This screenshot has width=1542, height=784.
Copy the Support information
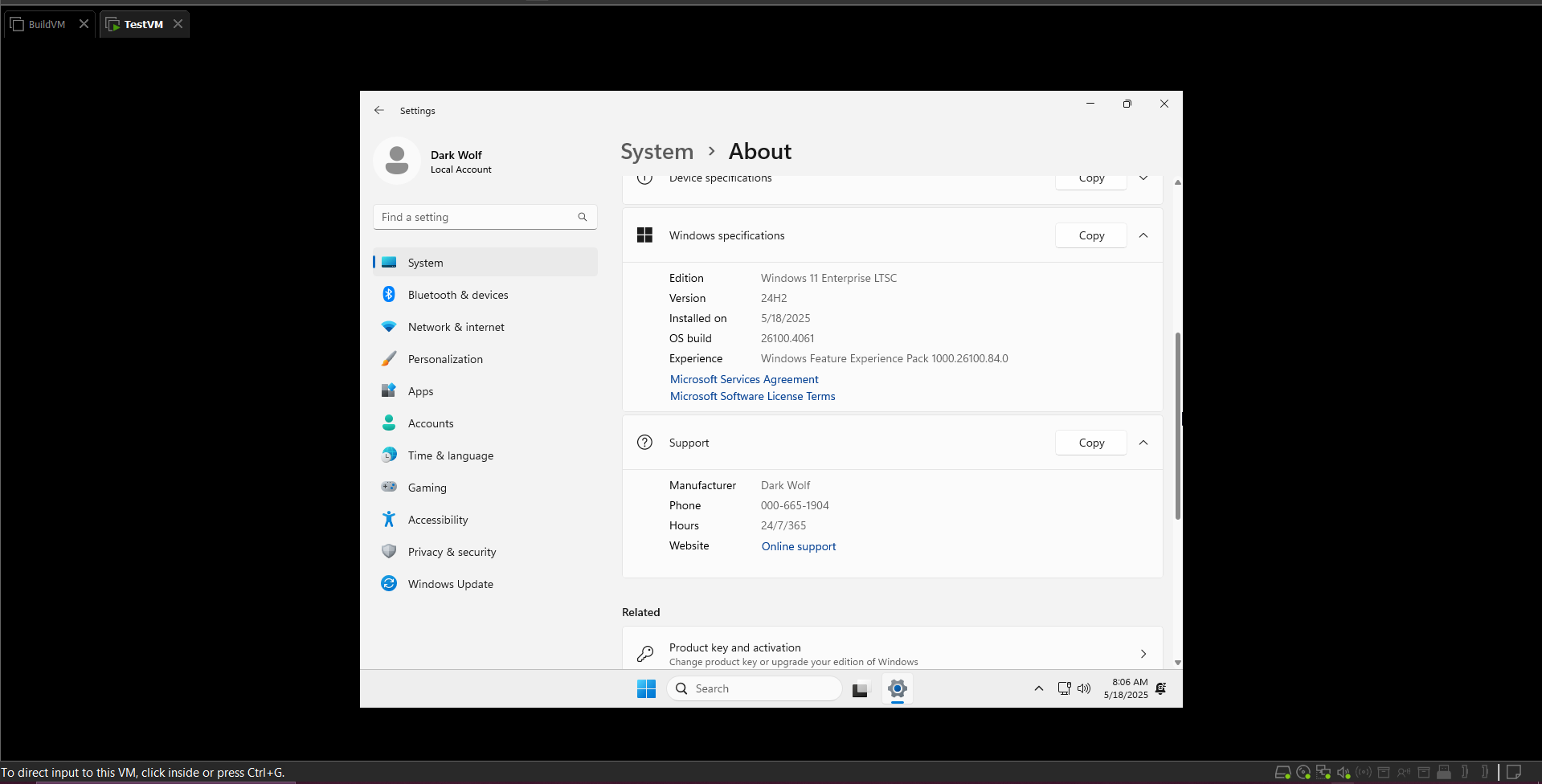tap(1091, 443)
